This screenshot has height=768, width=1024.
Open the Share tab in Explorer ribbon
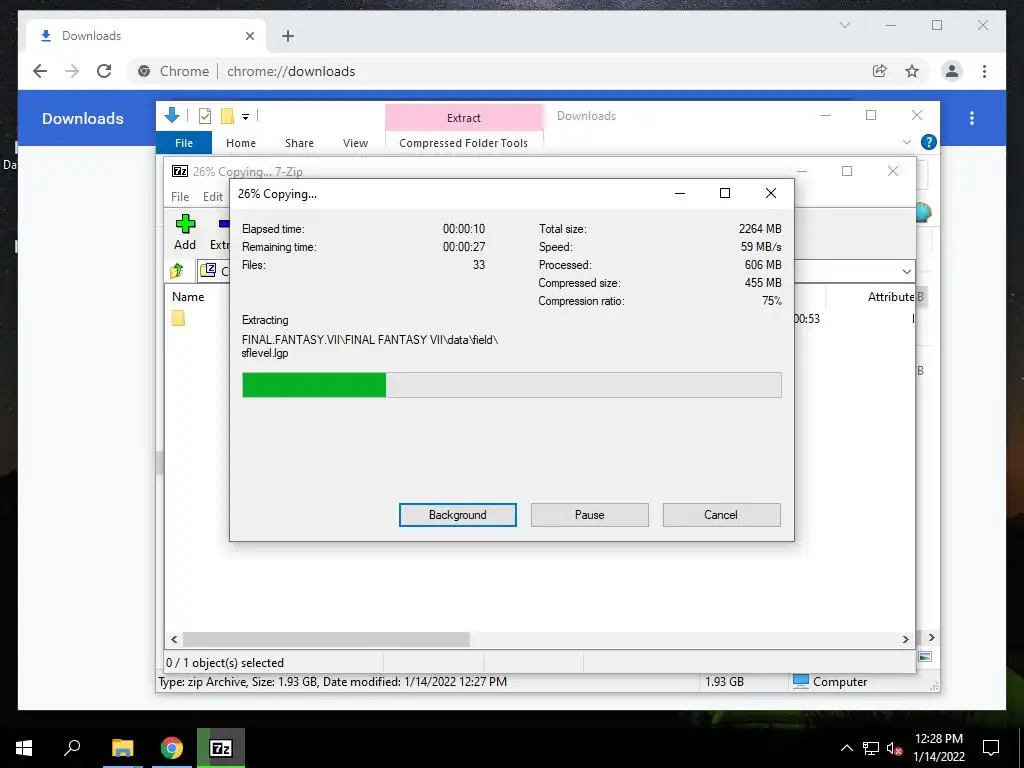(299, 142)
